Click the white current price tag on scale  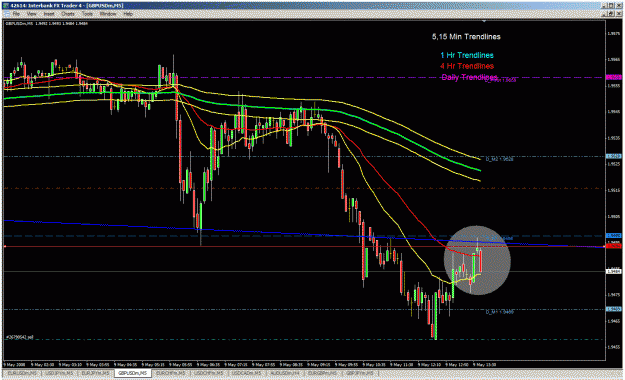coord(613,272)
